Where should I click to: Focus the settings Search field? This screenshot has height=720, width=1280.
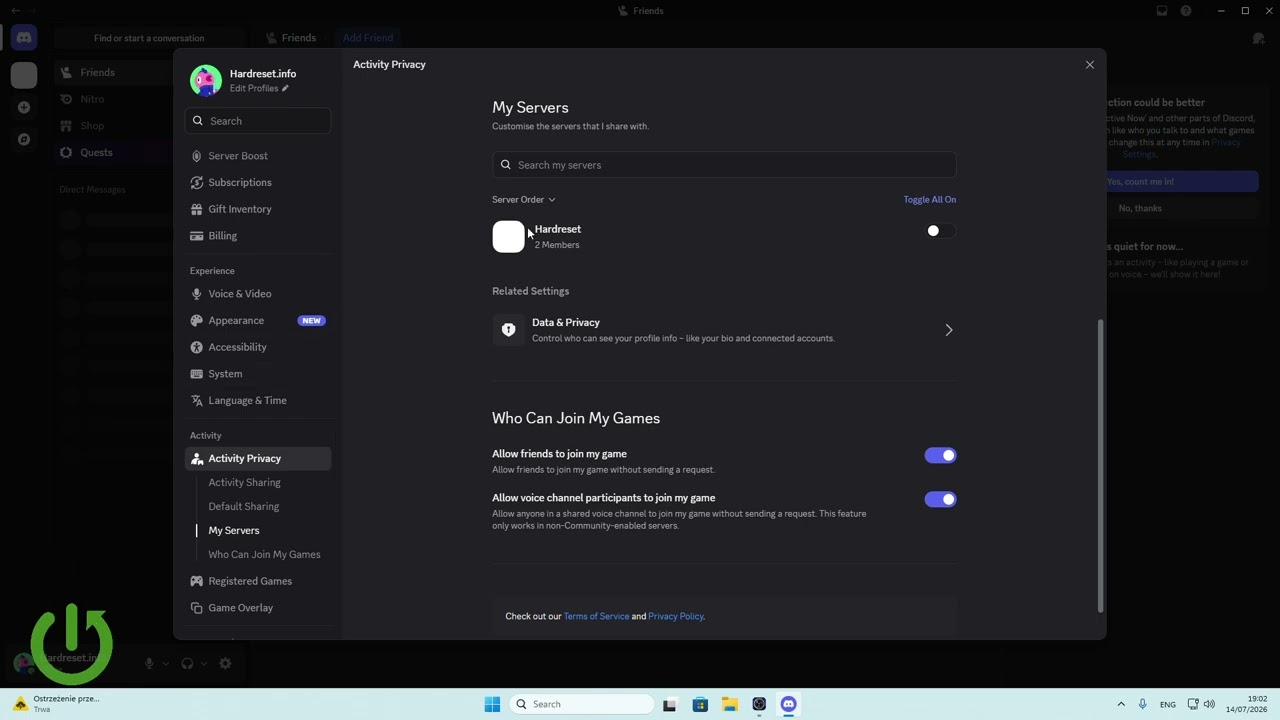258,121
